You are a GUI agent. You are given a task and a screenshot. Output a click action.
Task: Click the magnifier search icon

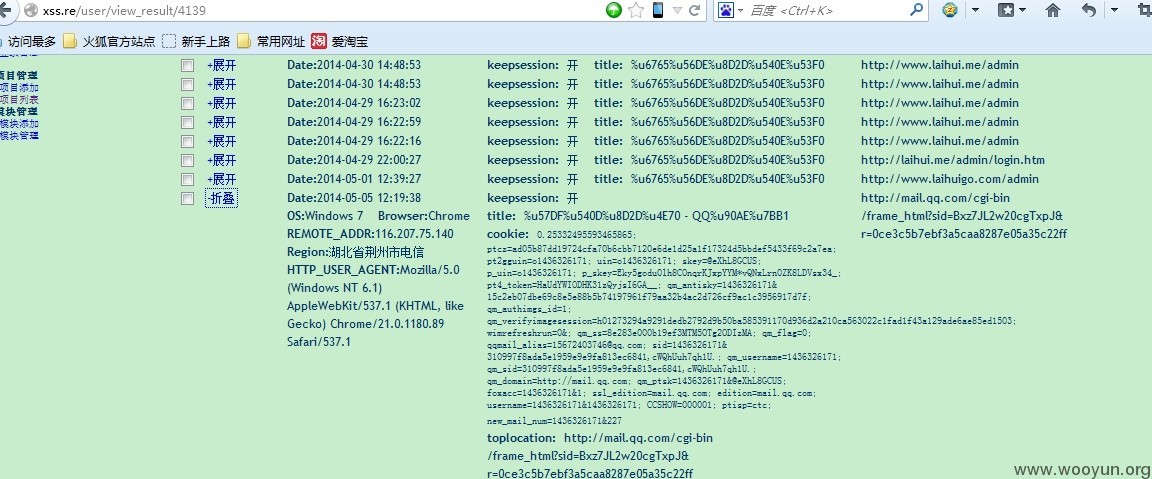click(916, 10)
